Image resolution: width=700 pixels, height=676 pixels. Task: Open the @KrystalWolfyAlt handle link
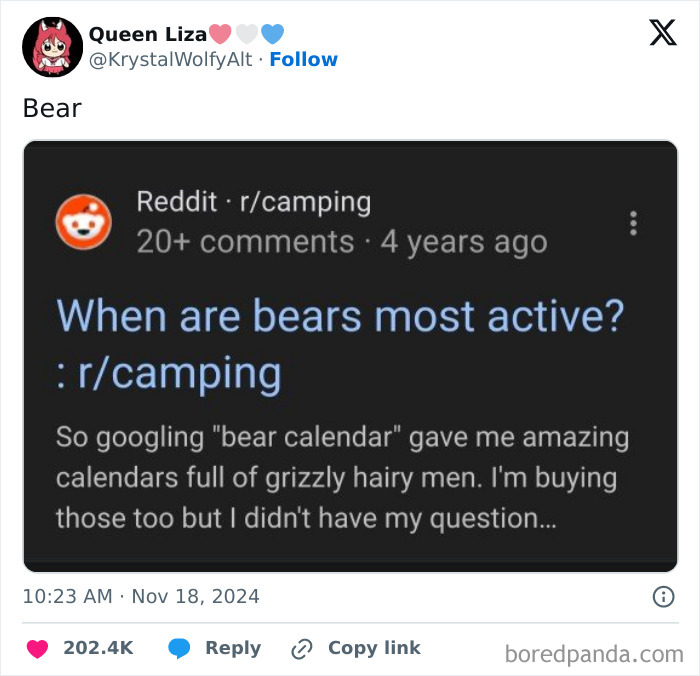click(x=171, y=59)
